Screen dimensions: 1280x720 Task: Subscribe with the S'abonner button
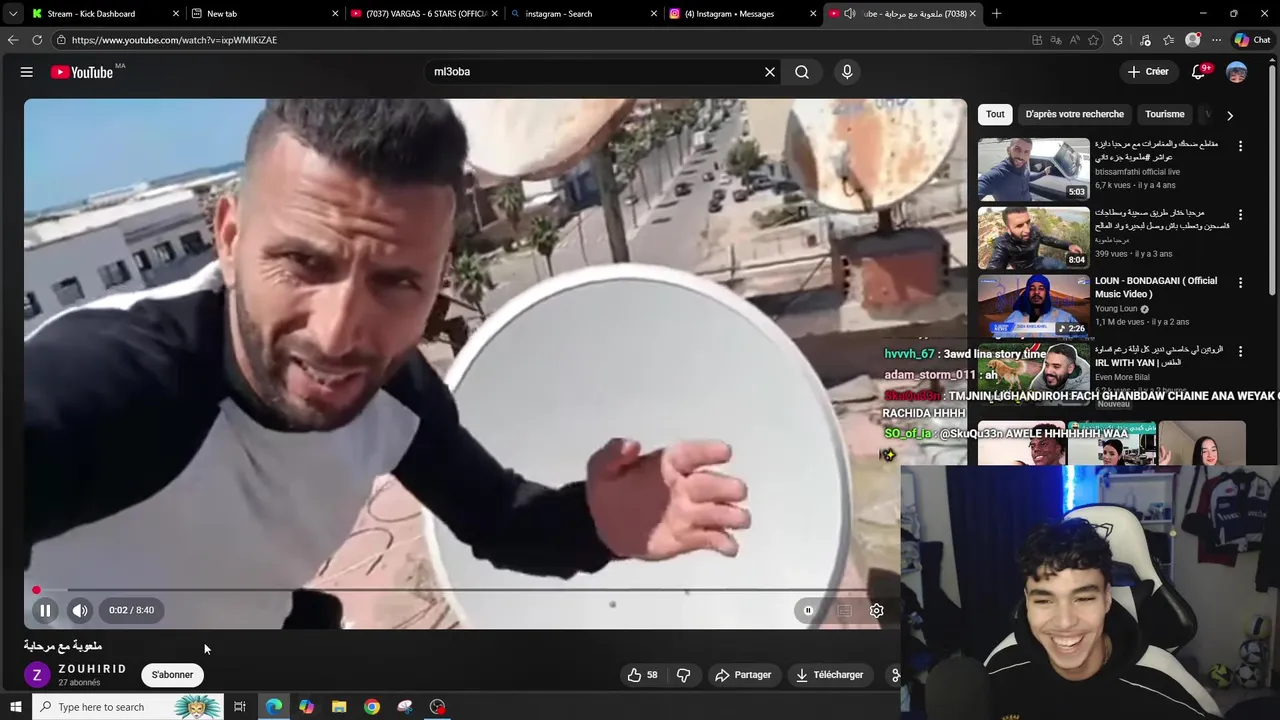coord(172,675)
